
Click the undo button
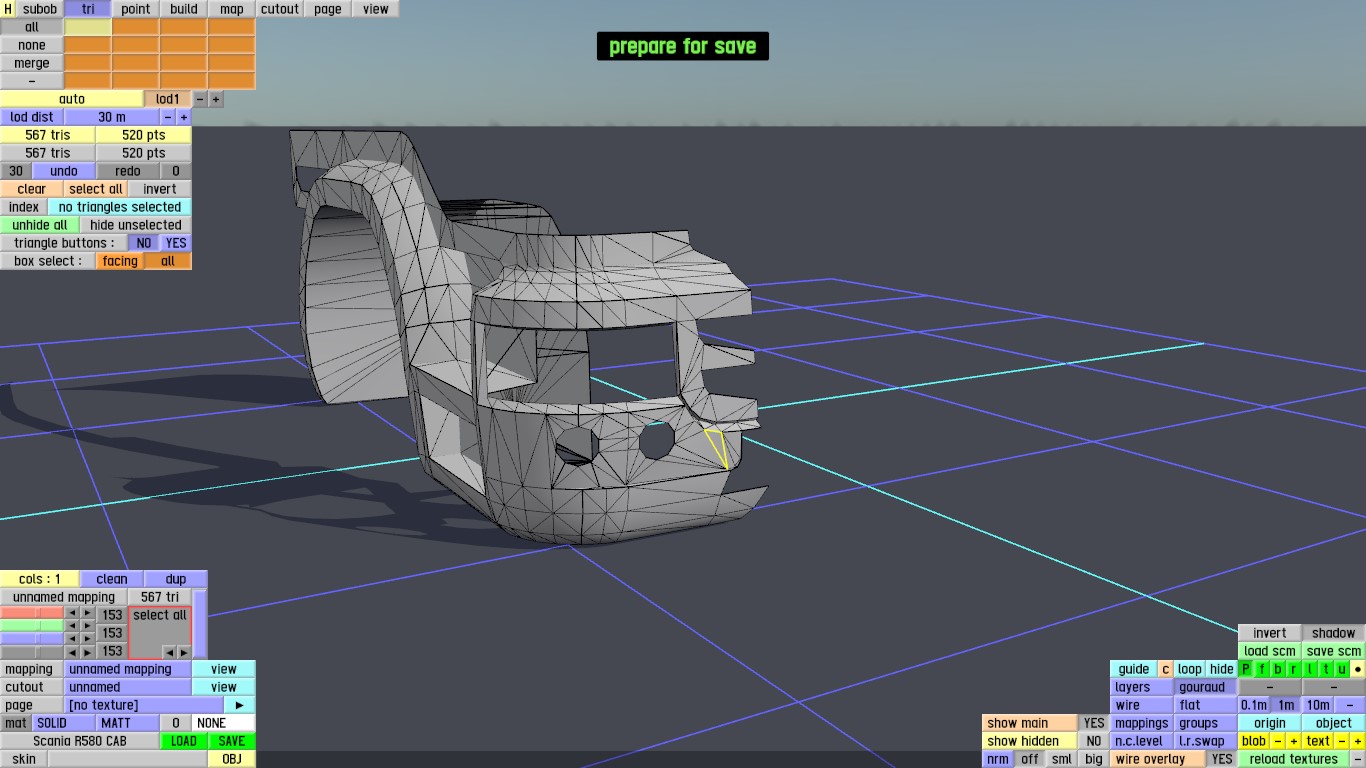click(x=64, y=171)
